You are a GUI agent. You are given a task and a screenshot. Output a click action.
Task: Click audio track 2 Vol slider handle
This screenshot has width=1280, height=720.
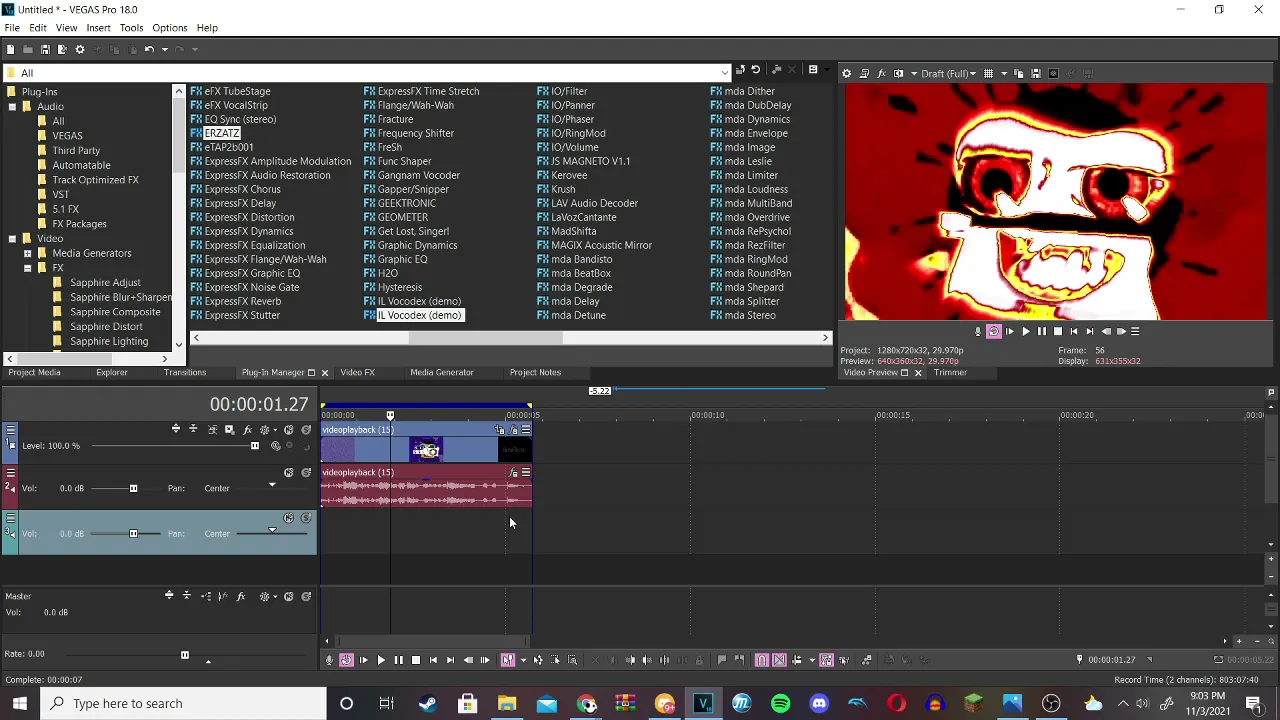tap(133, 488)
